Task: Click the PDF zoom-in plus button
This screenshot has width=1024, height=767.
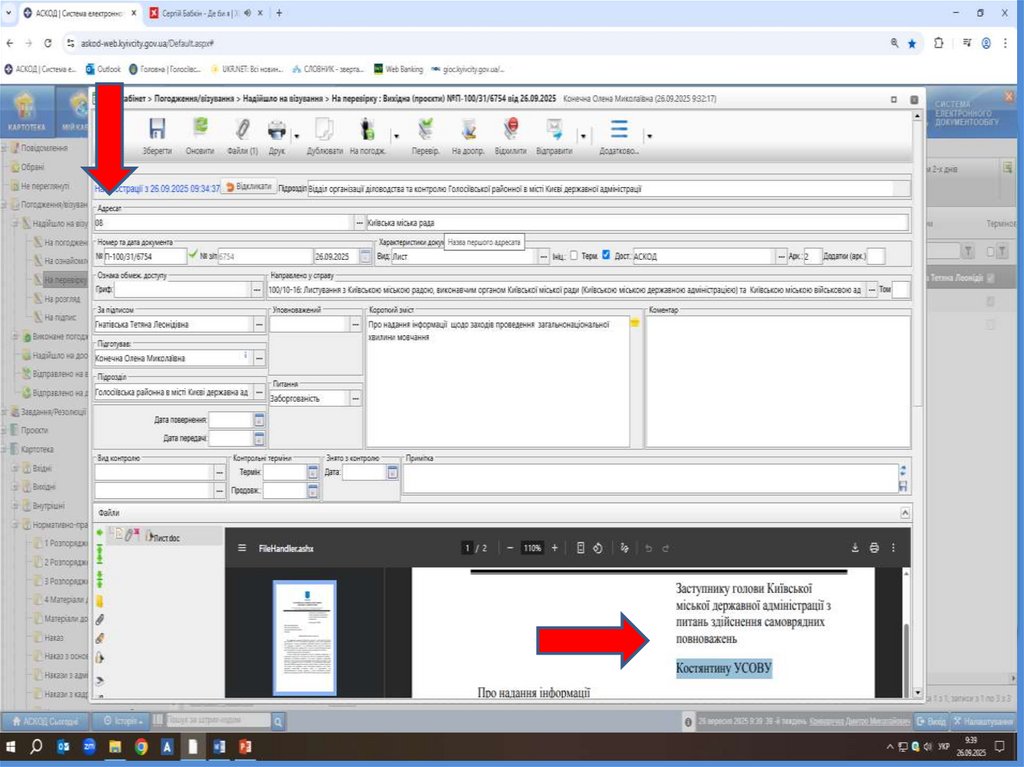Action: [555, 548]
